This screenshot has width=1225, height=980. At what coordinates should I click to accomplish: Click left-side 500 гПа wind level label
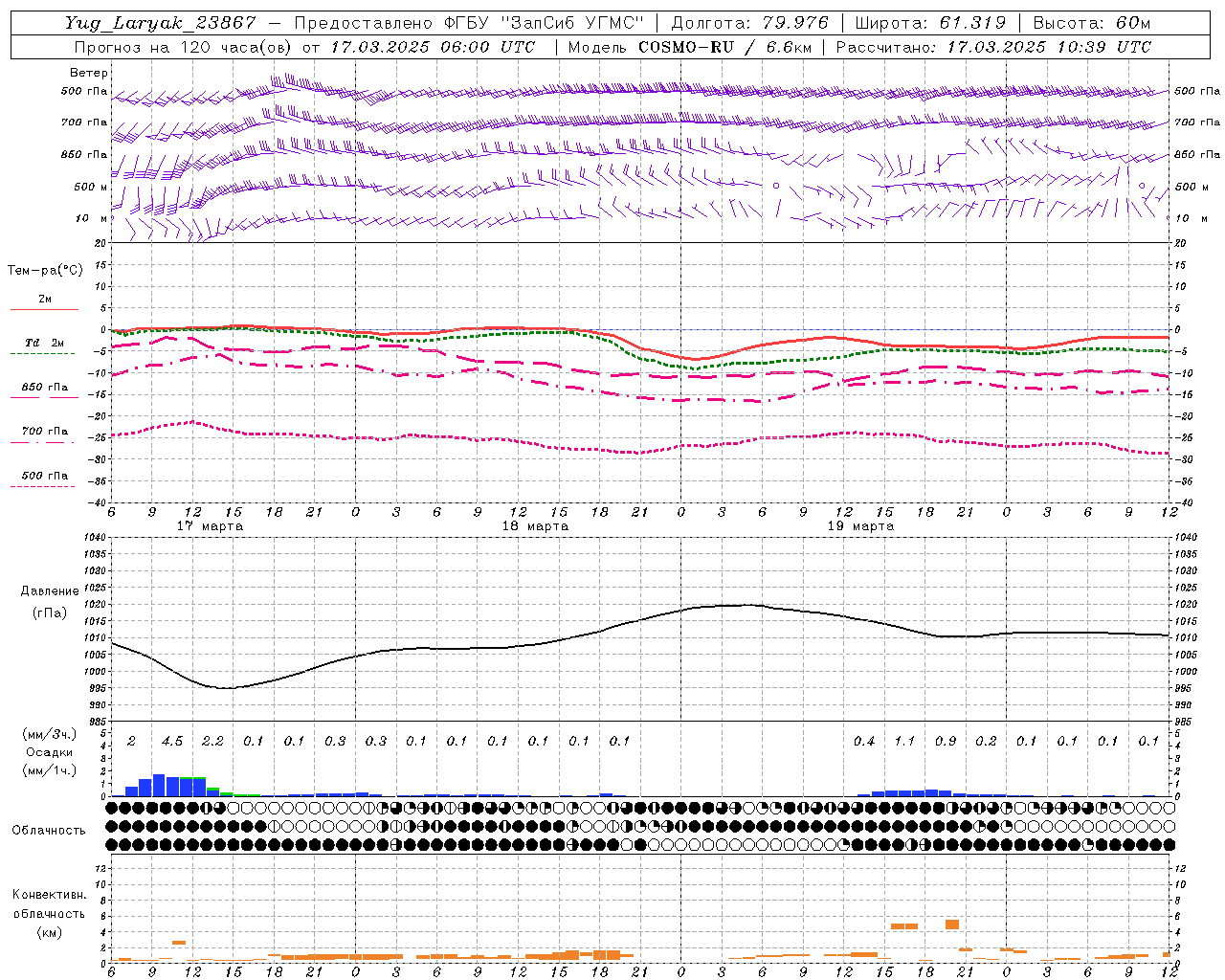coord(84,91)
